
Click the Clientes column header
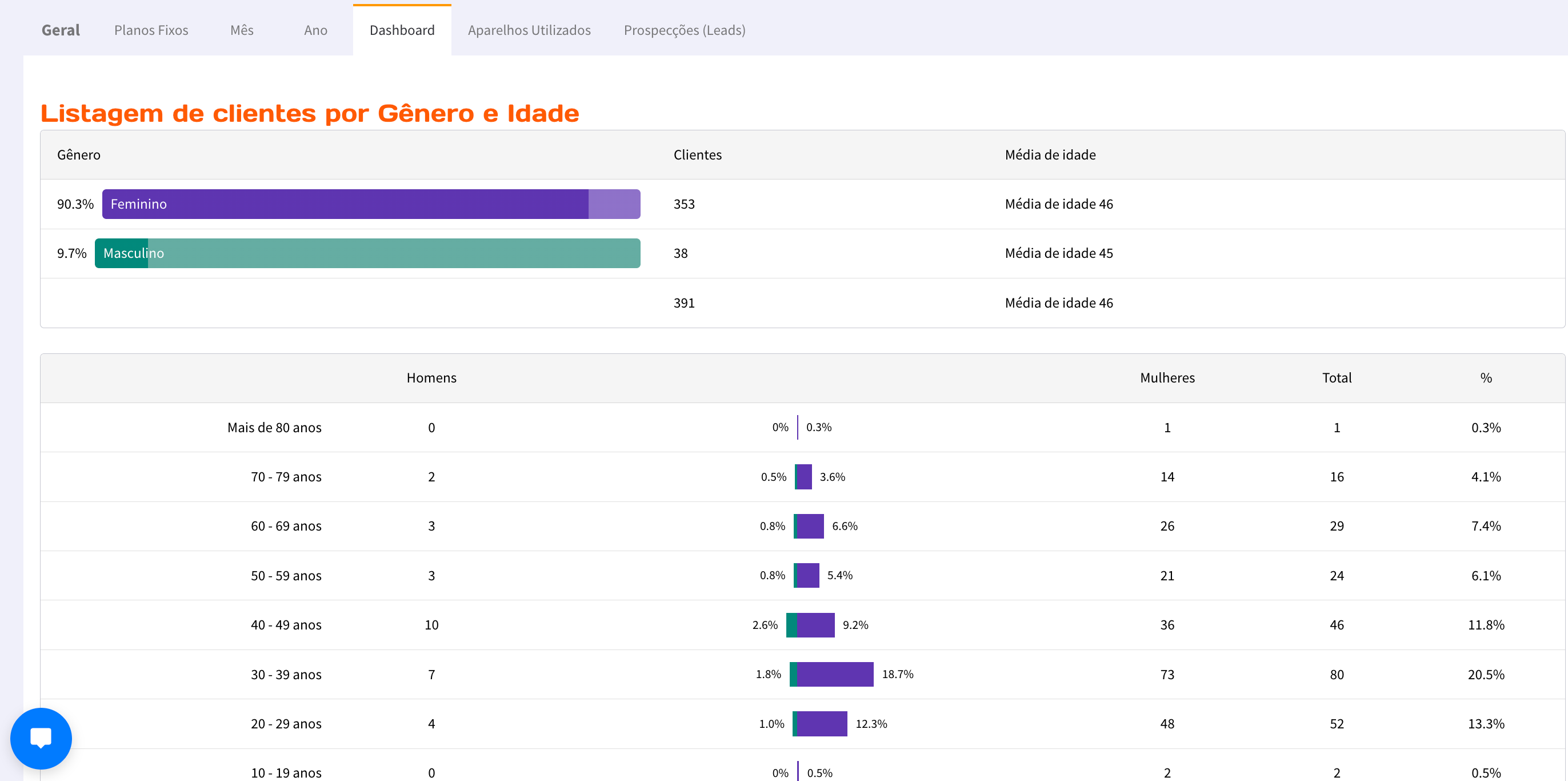coord(697,155)
